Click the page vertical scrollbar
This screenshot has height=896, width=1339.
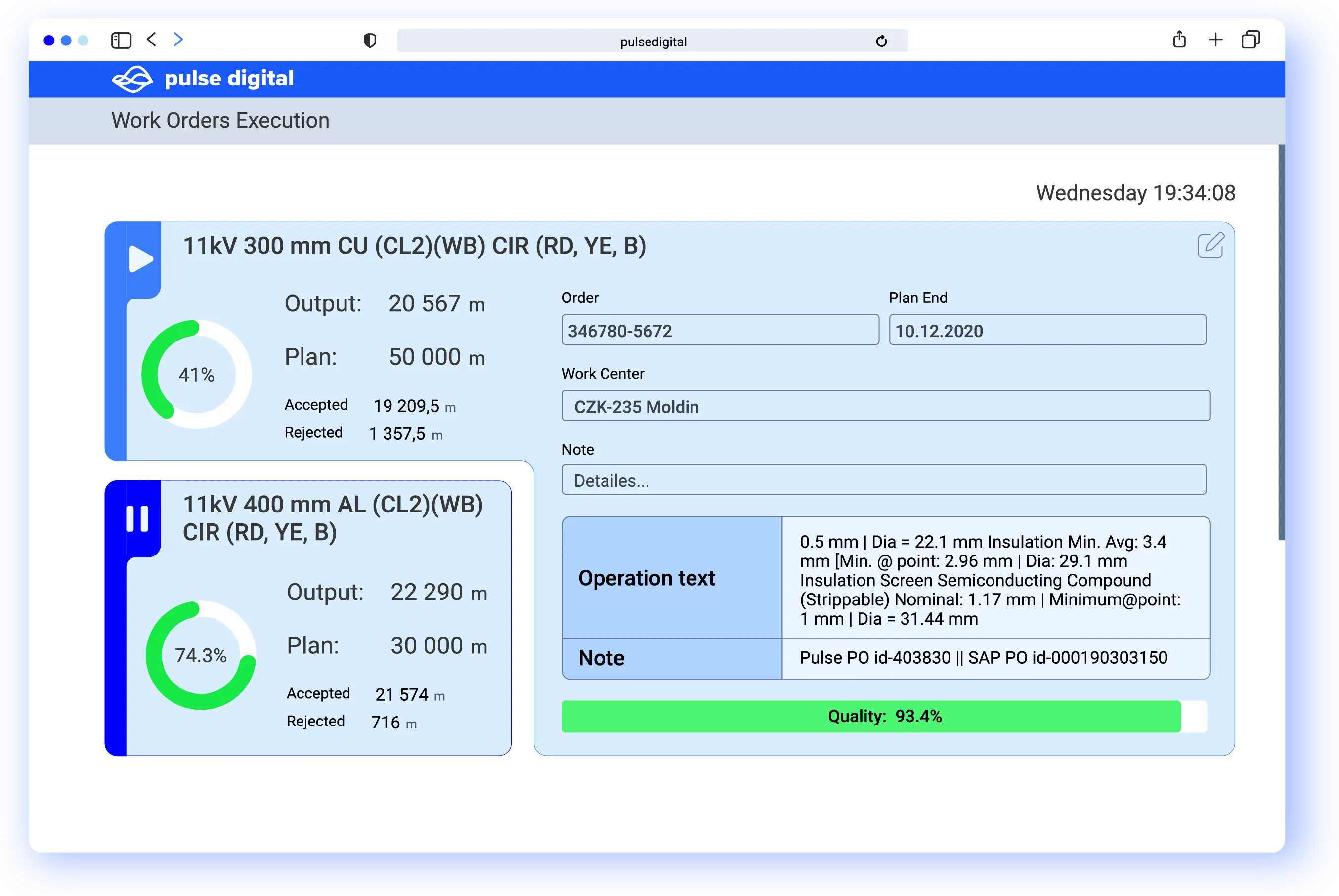(x=1281, y=343)
